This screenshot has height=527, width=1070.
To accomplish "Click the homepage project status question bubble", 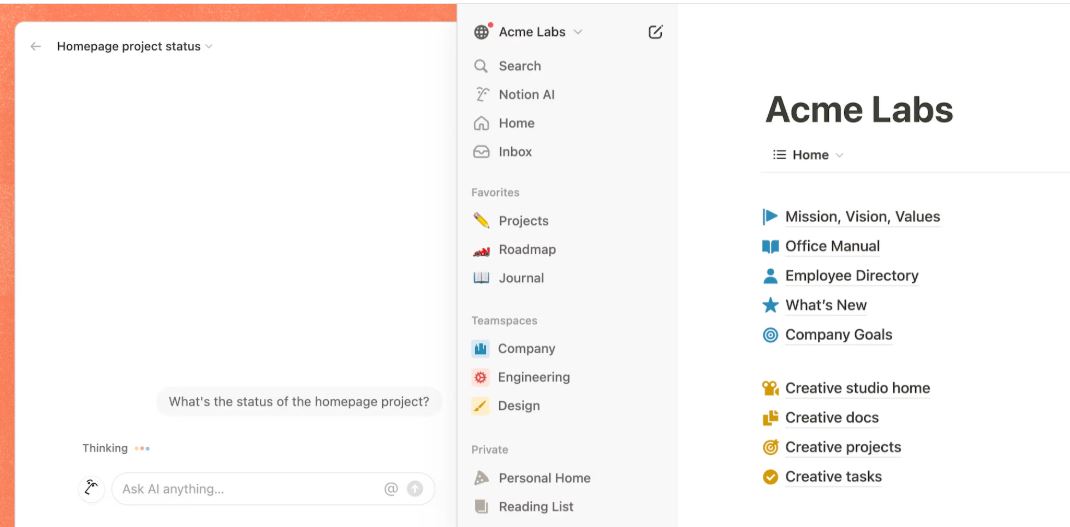I will pos(299,402).
